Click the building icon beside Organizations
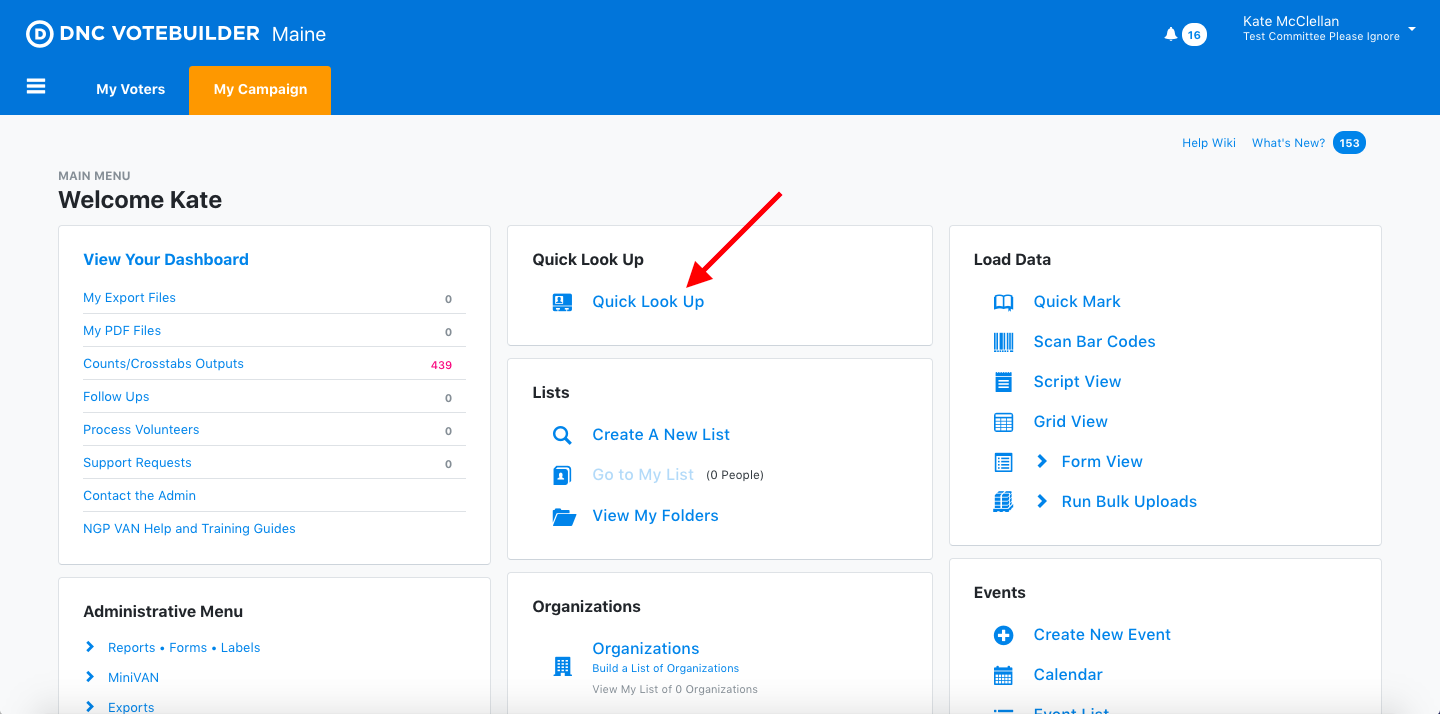This screenshot has height=714, width=1440. click(562, 666)
